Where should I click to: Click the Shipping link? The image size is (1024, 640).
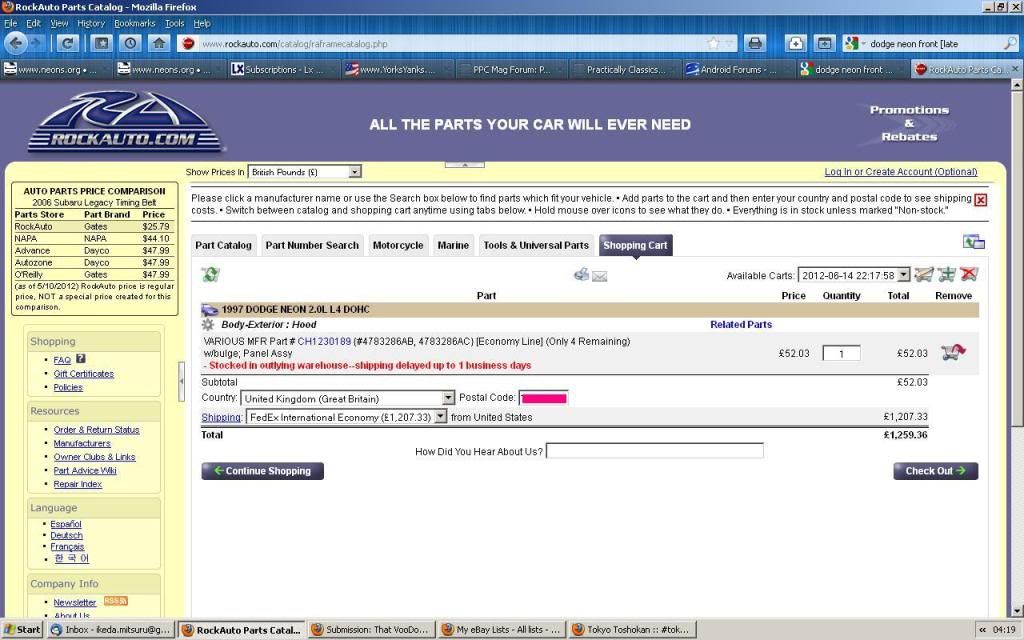click(x=221, y=417)
